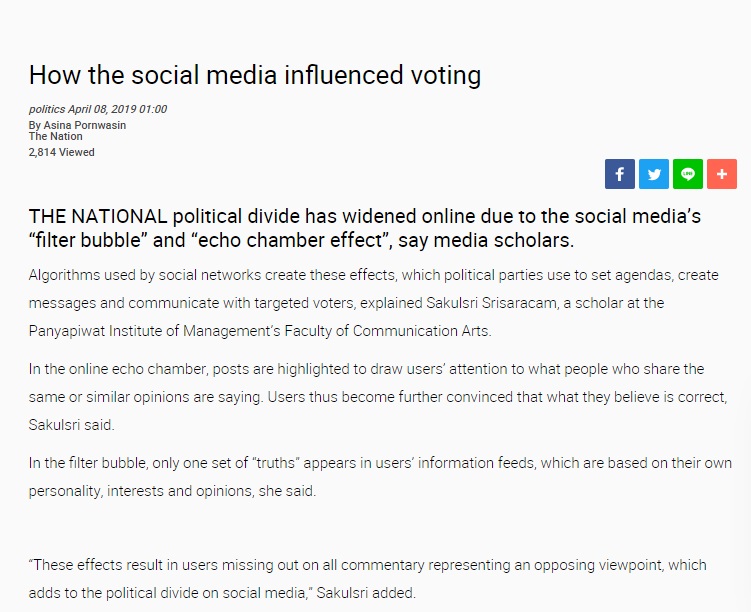Click 'echo chamber effect' phrase in lead
Image resolution: width=751 pixels, height=612 pixels.
pyautogui.click(x=290, y=240)
